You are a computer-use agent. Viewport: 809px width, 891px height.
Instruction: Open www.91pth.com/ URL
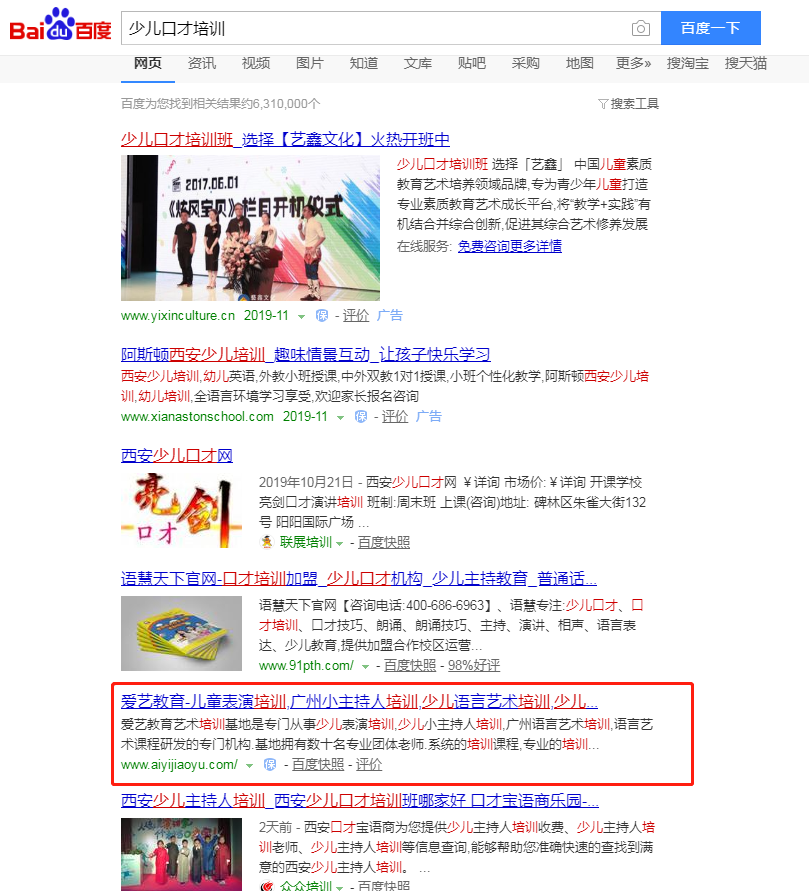point(306,665)
